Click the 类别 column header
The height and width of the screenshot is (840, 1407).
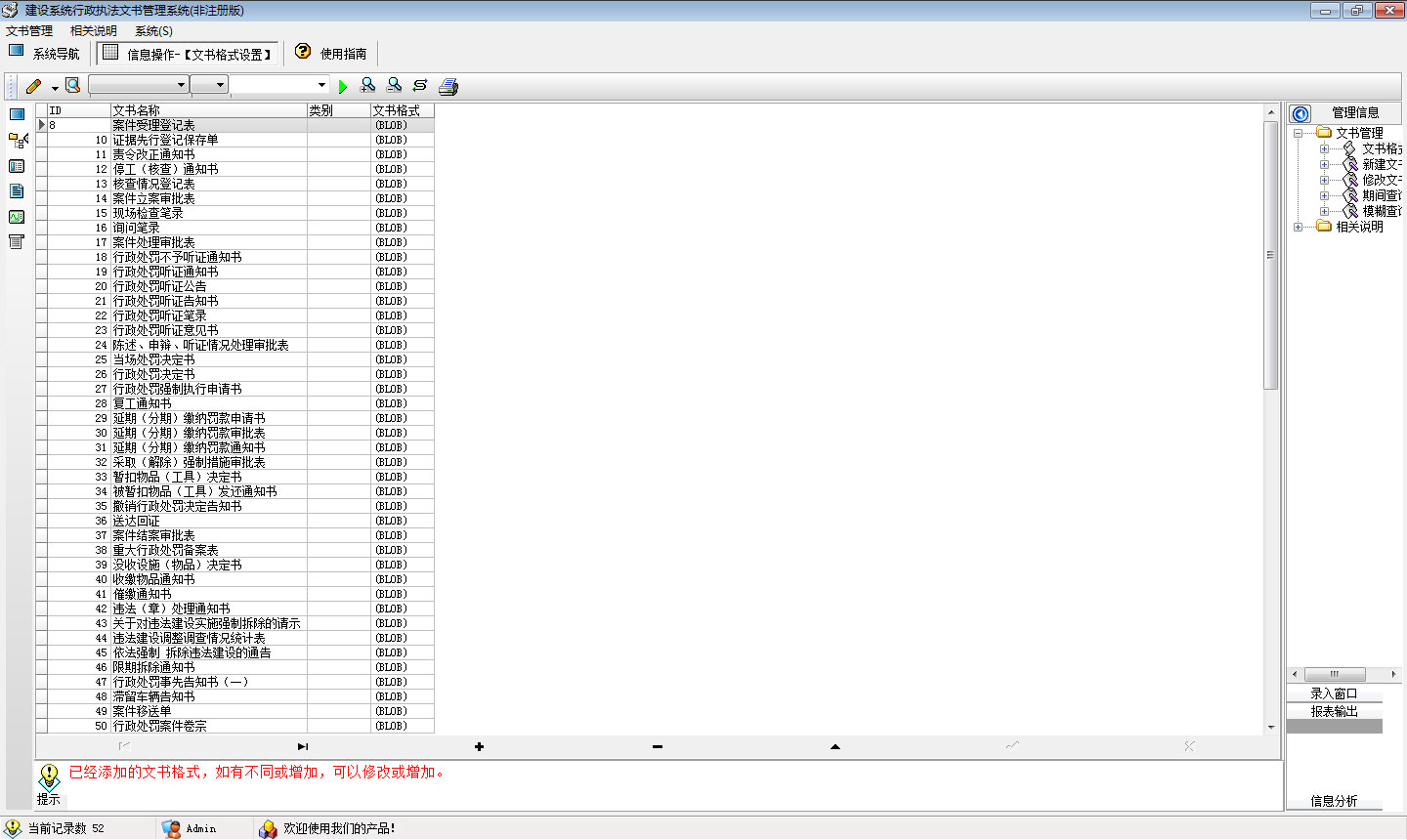[x=339, y=110]
